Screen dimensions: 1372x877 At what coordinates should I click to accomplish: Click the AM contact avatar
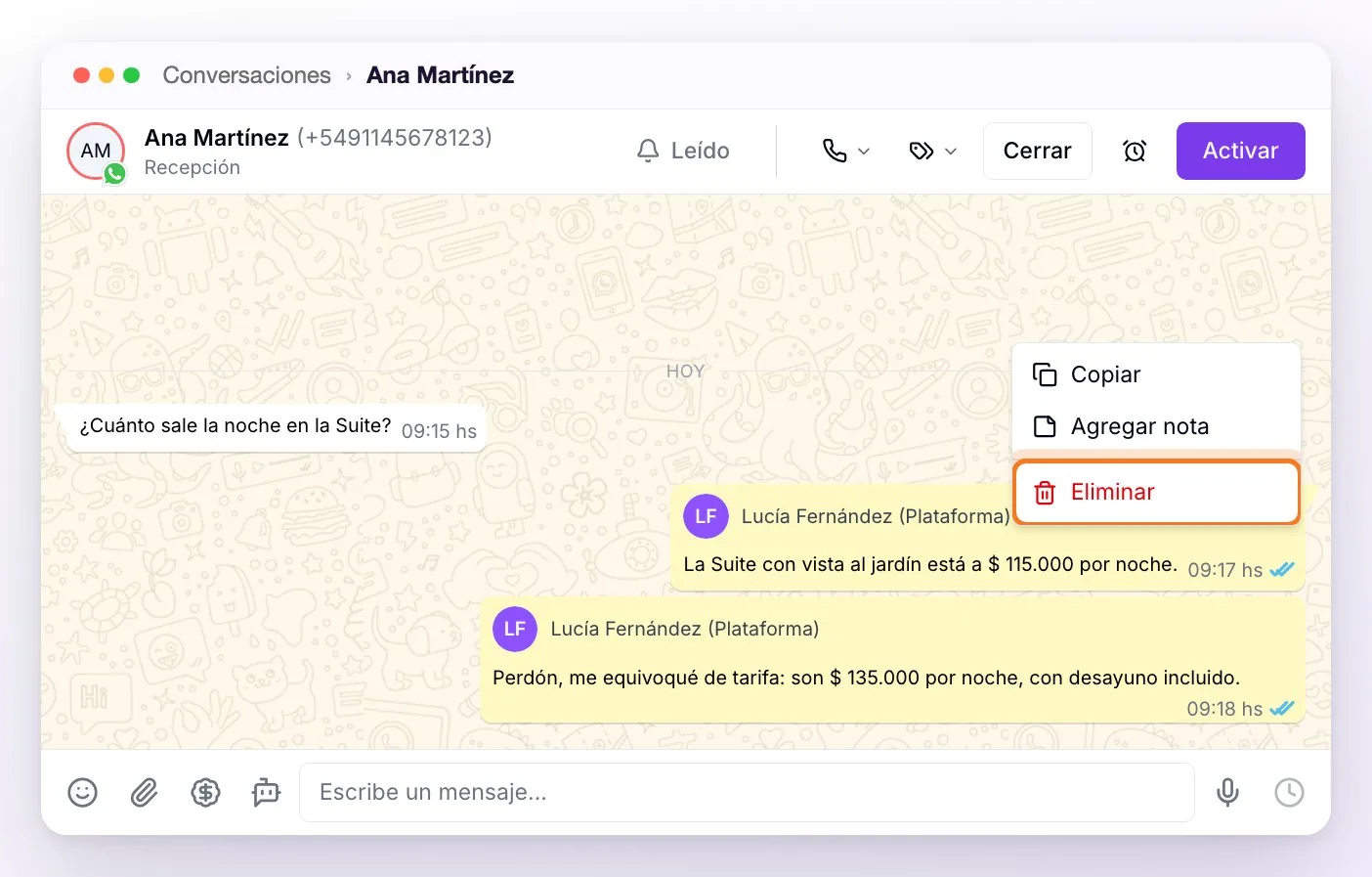click(x=96, y=151)
